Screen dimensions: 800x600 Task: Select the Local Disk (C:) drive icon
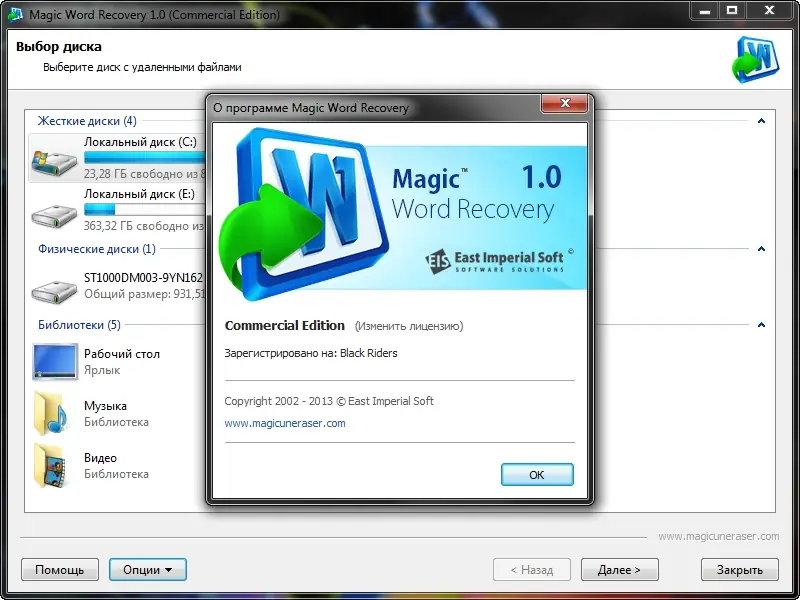point(54,162)
